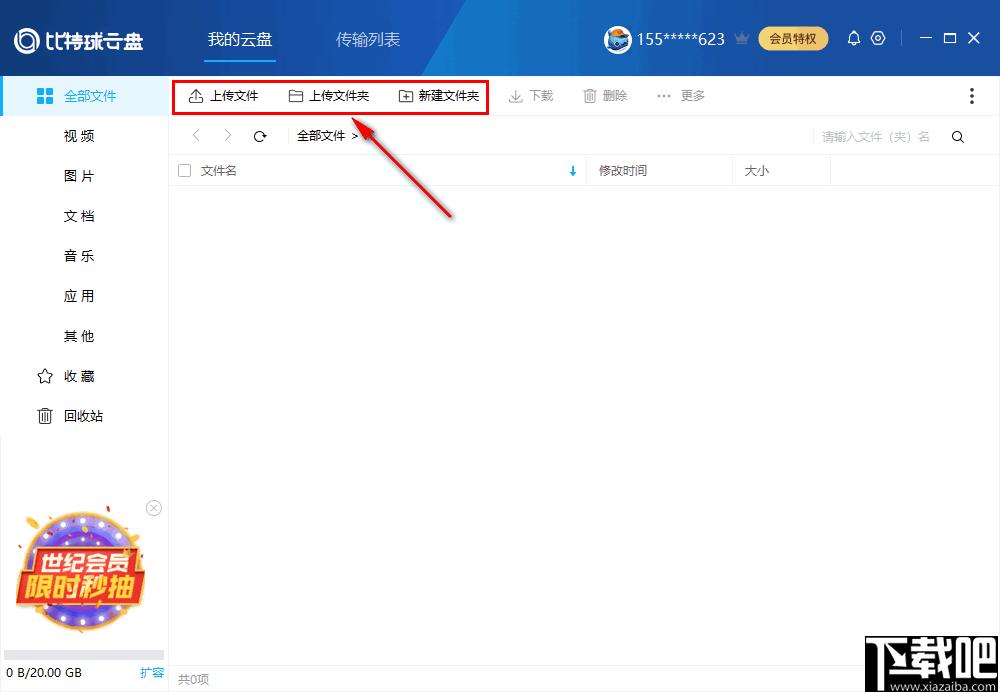
Task: Focus the 请输入文件(夹)名 search field
Action: [x=876, y=136]
